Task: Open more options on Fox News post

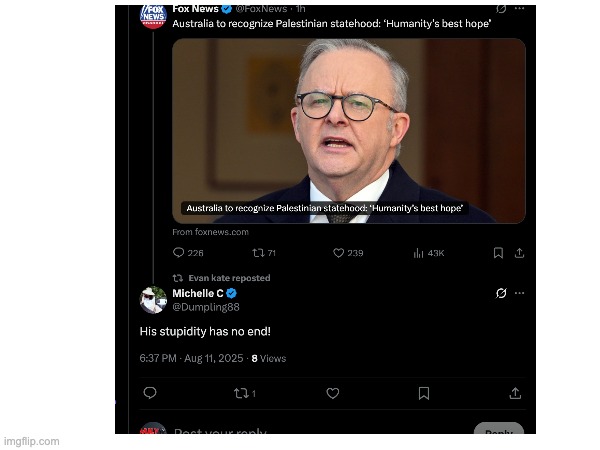Action: (x=519, y=8)
